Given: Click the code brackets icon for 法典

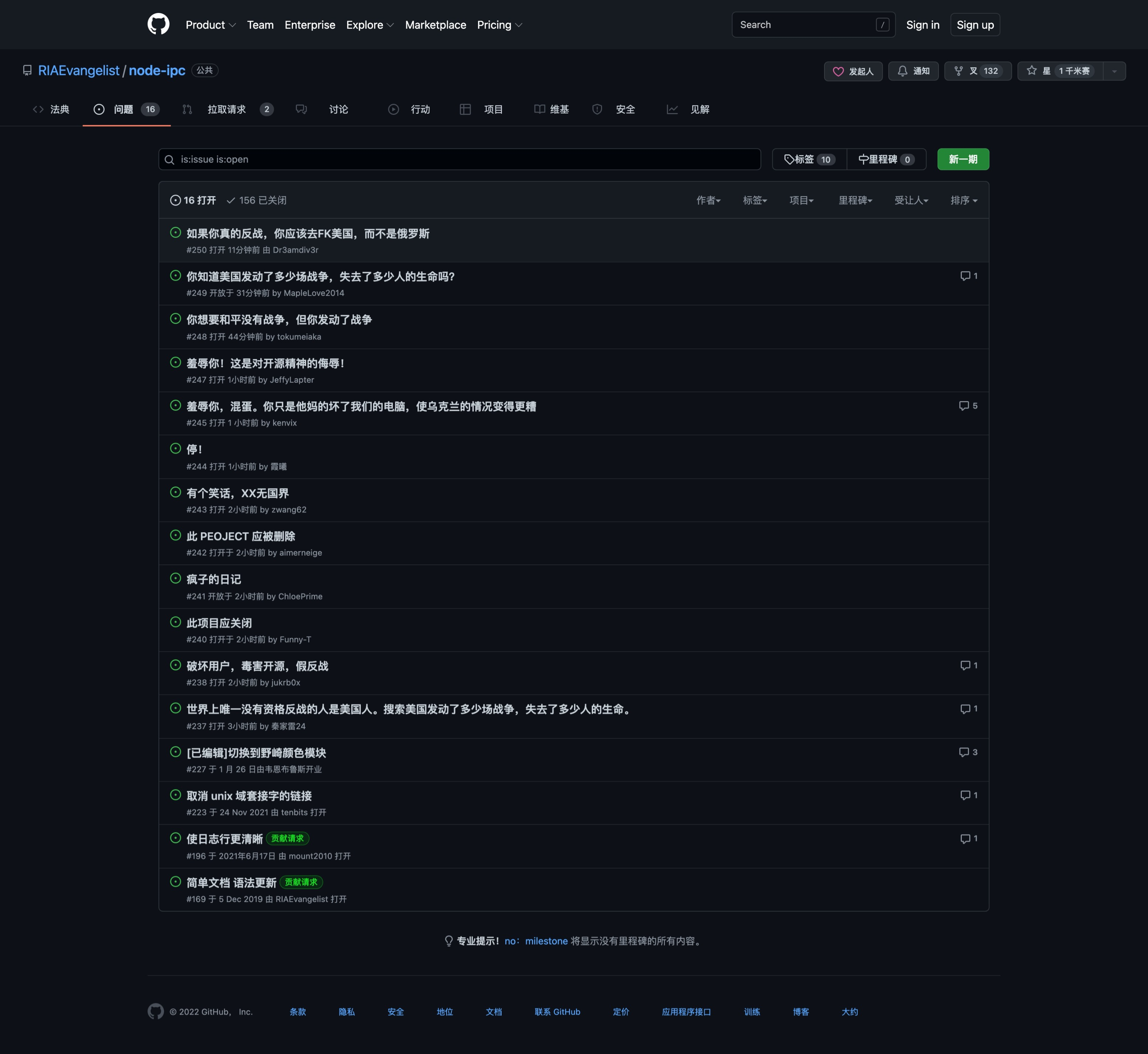Looking at the screenshot, I should tap(38, 109).
